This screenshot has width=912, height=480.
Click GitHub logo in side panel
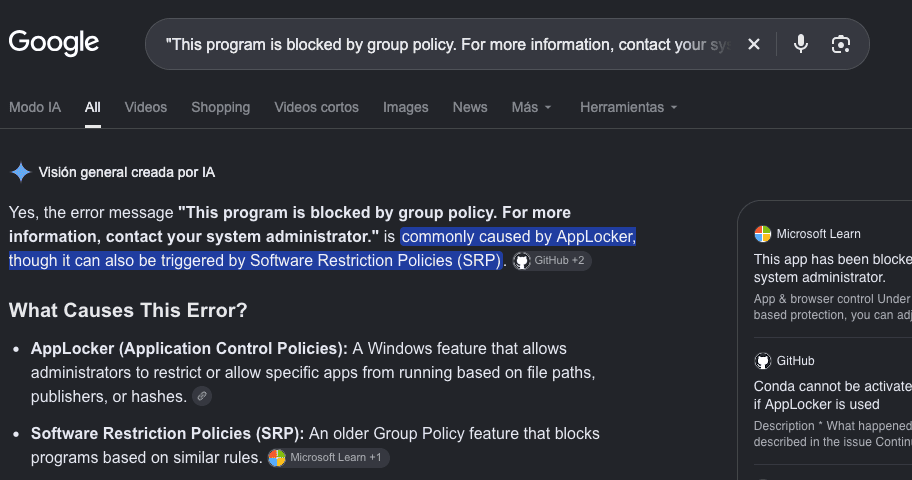[x=763, y=361]
